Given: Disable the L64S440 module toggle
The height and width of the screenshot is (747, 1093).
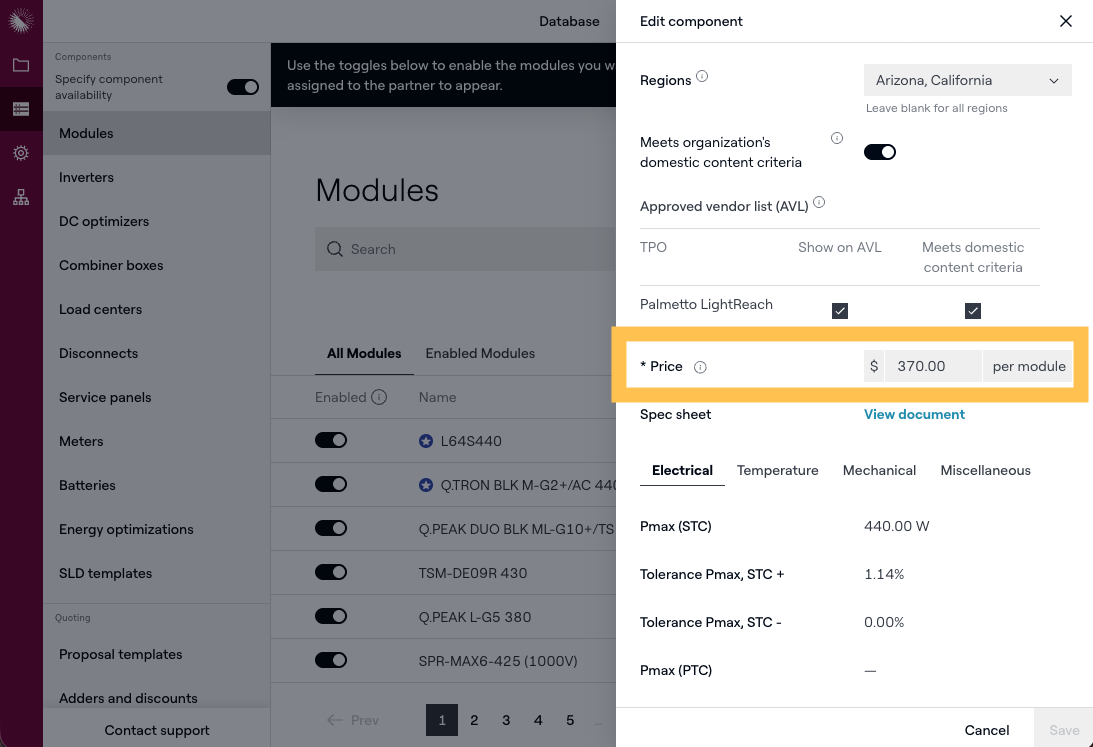Looking at the screenshot, I should tap(331, 440).
